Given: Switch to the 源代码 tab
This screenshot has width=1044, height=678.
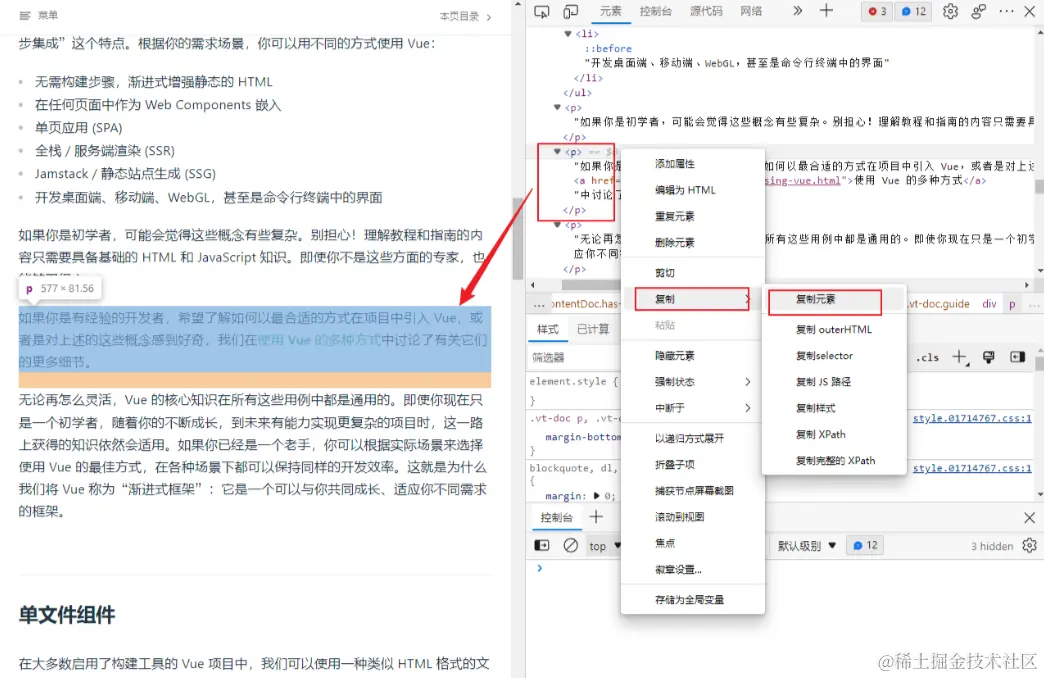Looking at the screenshot, I should pos(706,11).
